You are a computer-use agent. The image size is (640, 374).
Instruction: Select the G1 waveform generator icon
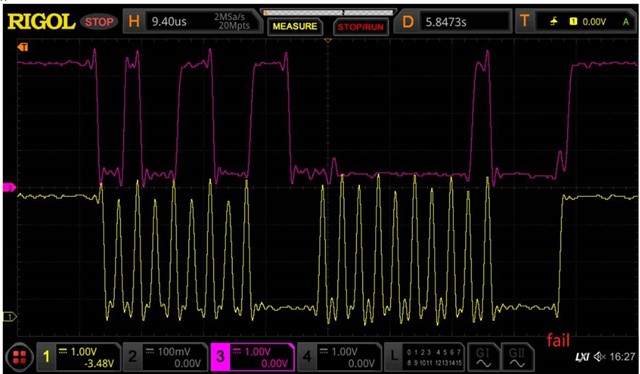click(483, 357)
